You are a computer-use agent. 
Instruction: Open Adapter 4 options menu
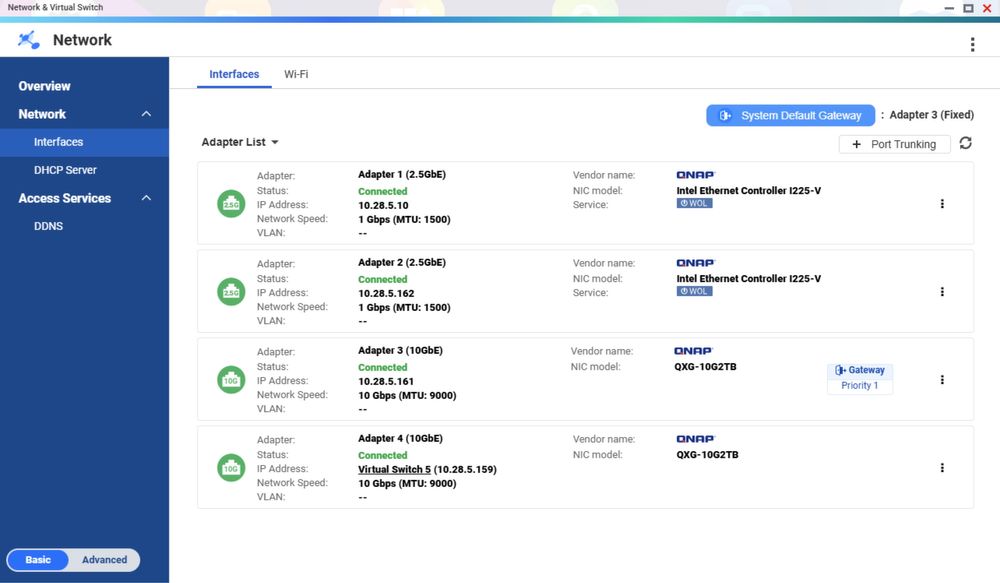tap(942, 468)
